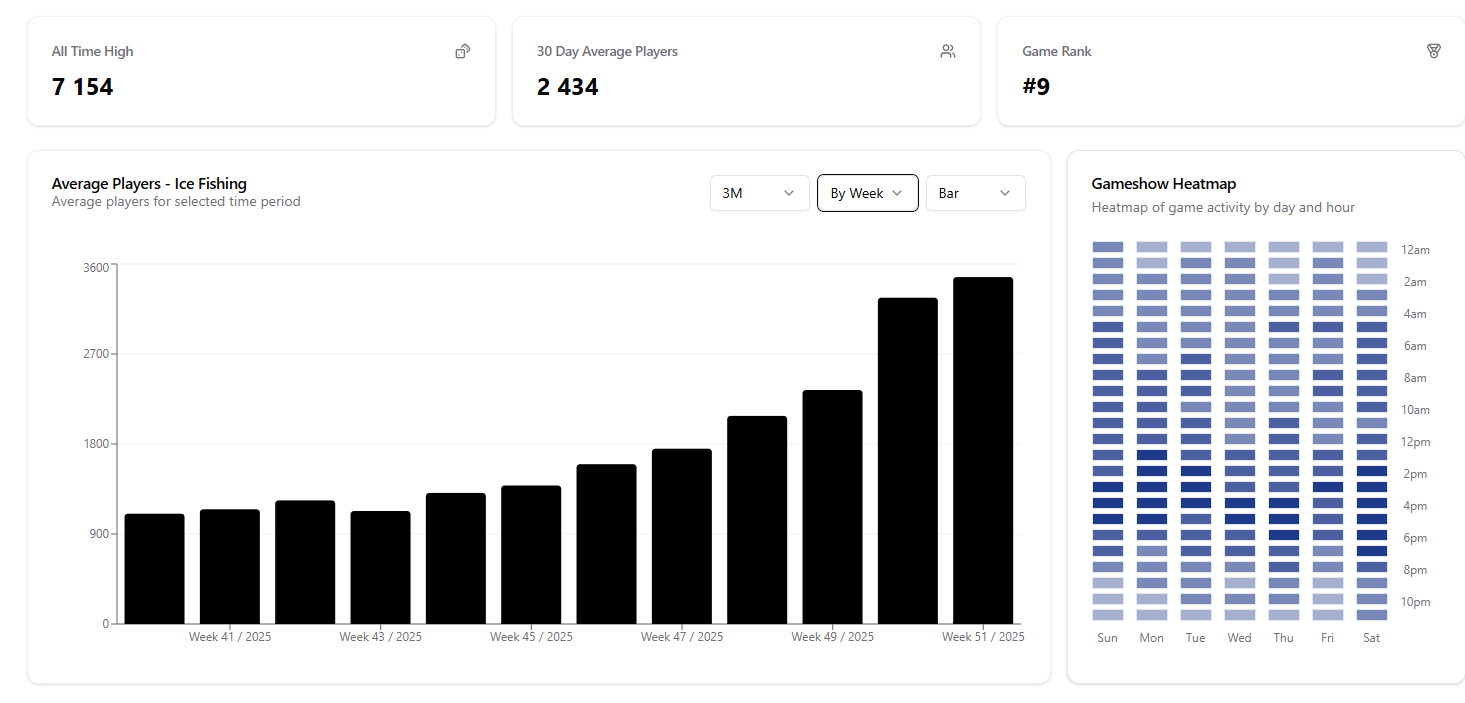Screen dimensions: 1465x703
Task: Click the chevron arrow next to Bar
Action: tap(1004, 193)
